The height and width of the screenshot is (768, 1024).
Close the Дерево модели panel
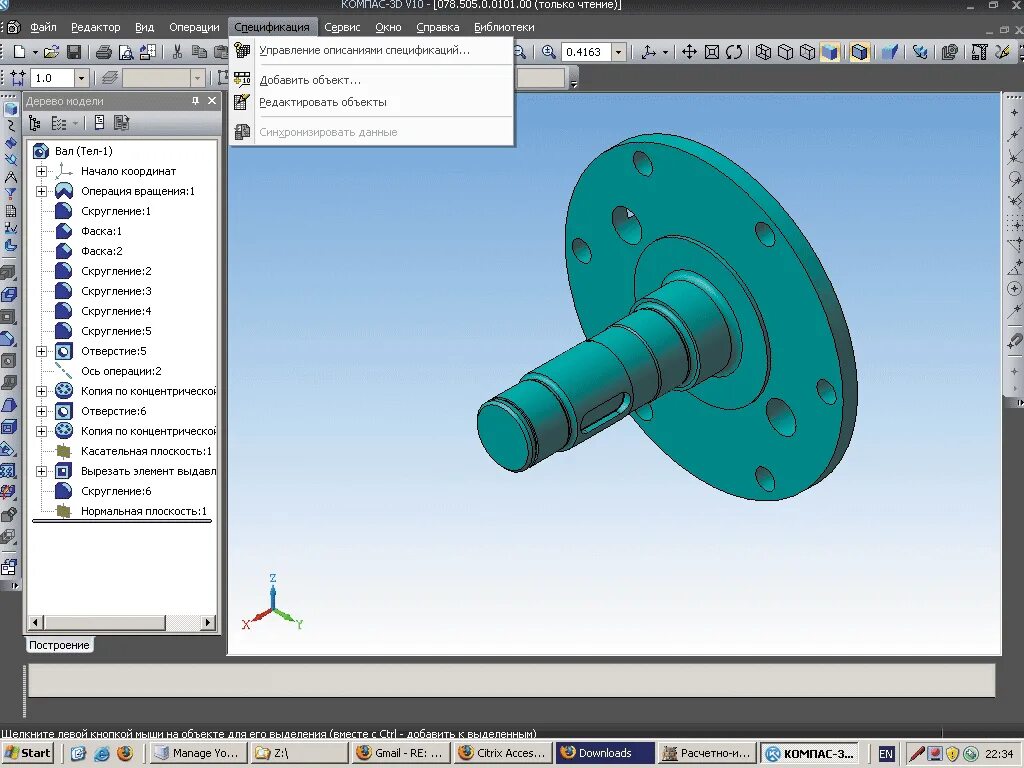click(212, 101)
